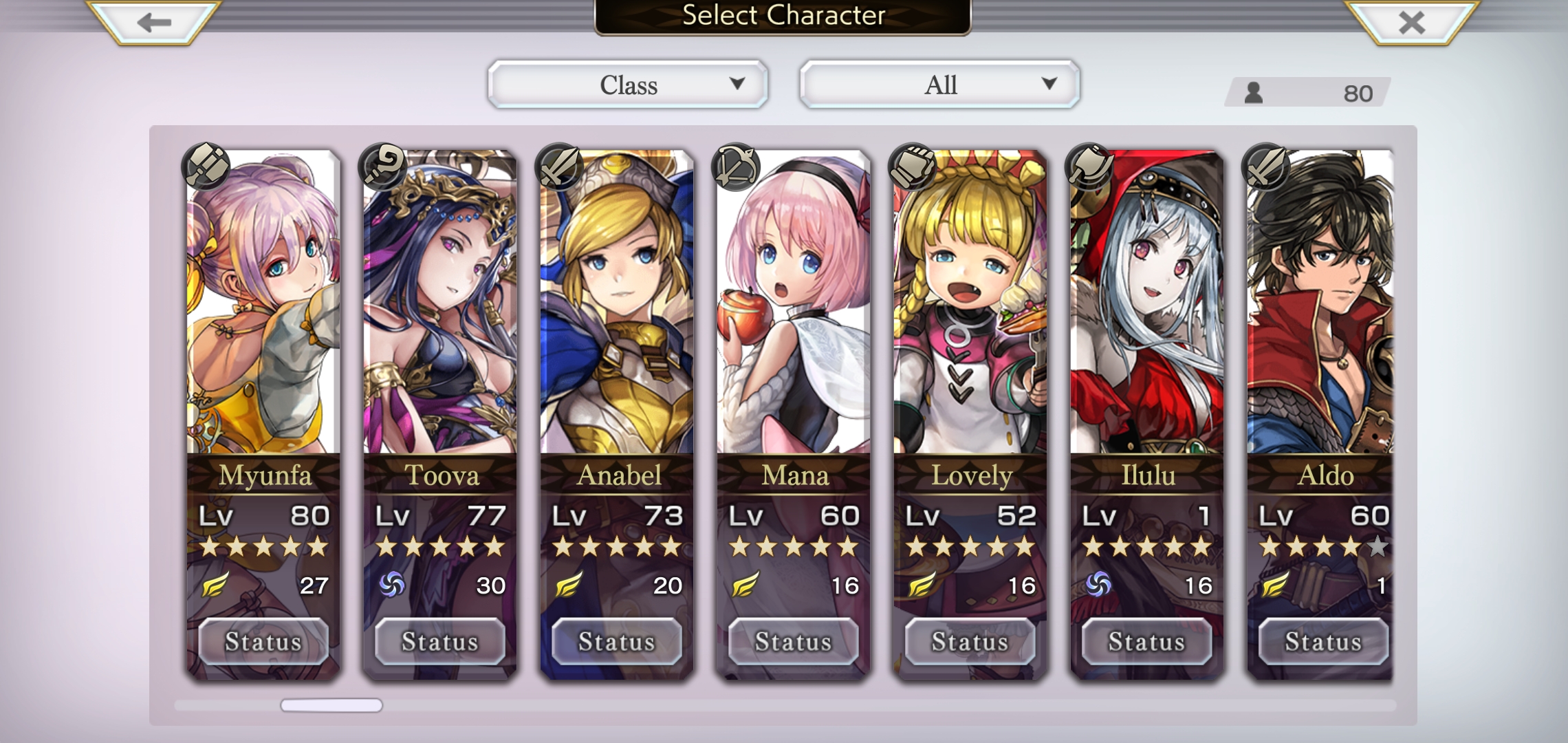This screenshot has height=743, width=1568.
Task: View Aldo's Status button
Action: (1322, 641)
